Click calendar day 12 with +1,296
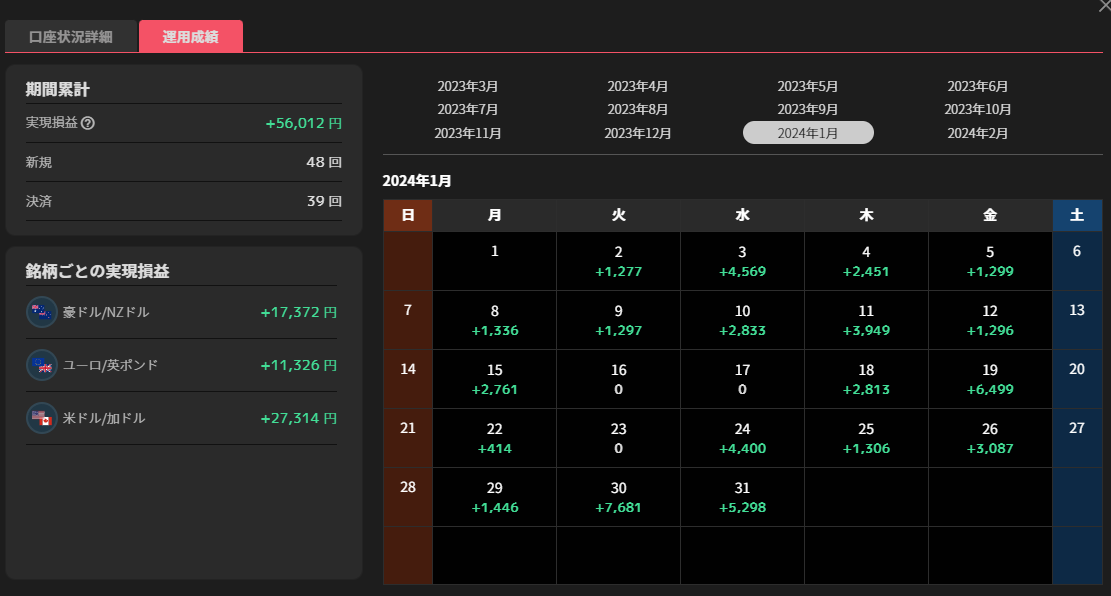 pos(990,320)
